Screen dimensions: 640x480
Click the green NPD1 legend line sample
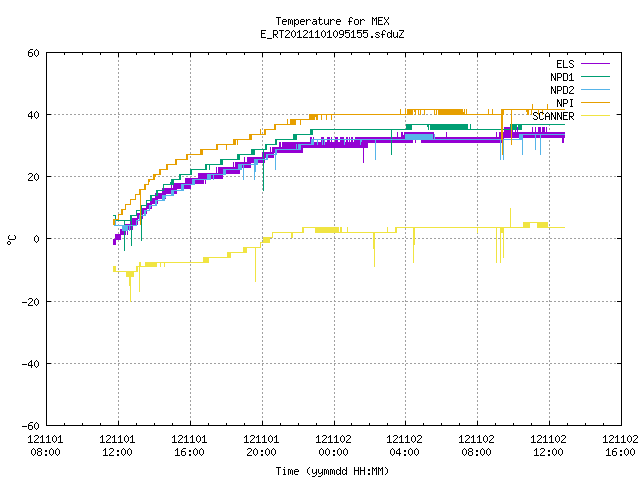595,76
